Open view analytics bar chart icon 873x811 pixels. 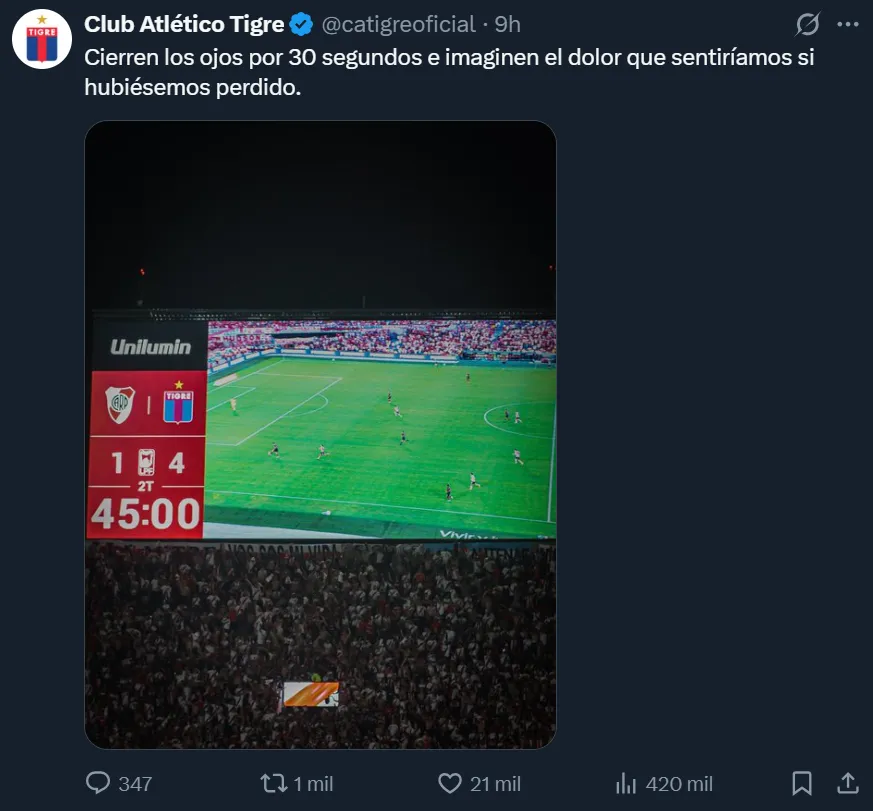626,783
